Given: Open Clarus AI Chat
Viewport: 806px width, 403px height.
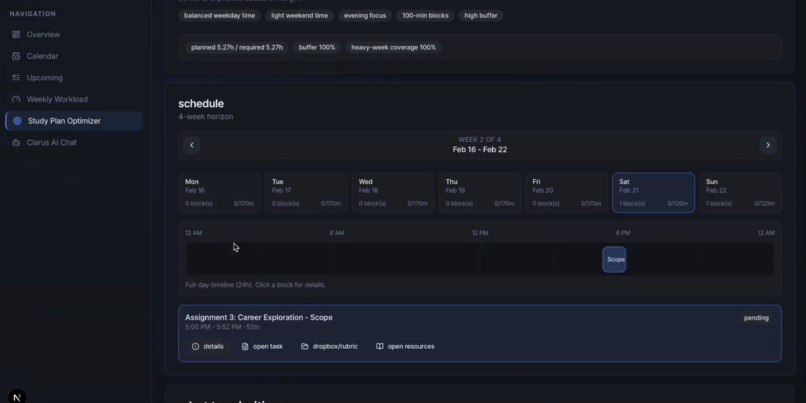Looking at the screenshot, I should [74, 142].
